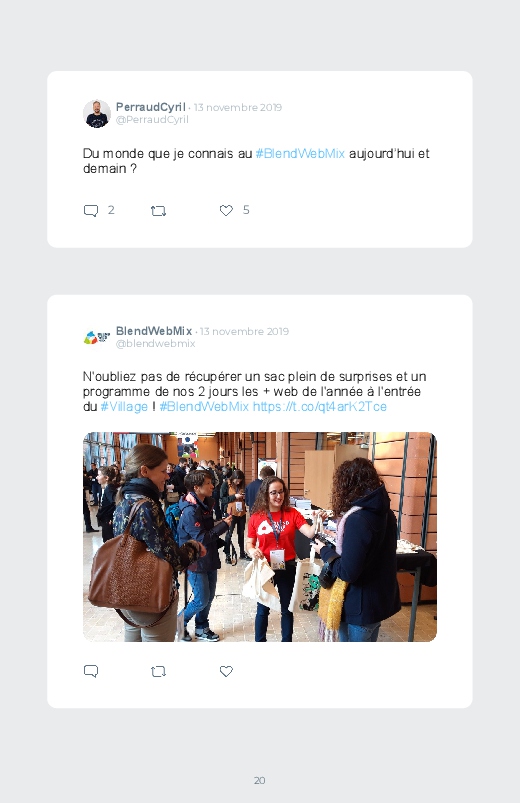The height and width of the screenshot is (803, 520).
Task: Click the first tweet's 13 novembre 2019 date
Action: point(238,108)
